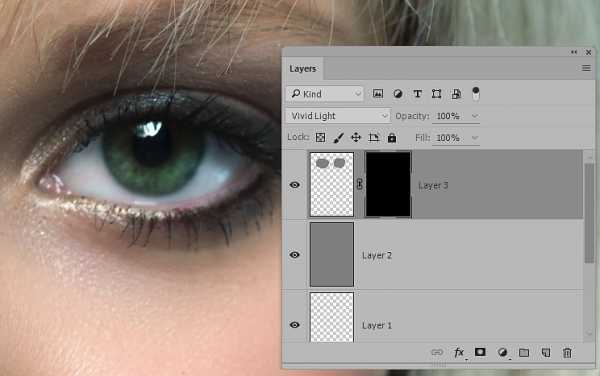Expand the Opacity slider dropdown arrow
Screen dimensions: 600x376
pyautogui.click(x=475, y=116)
